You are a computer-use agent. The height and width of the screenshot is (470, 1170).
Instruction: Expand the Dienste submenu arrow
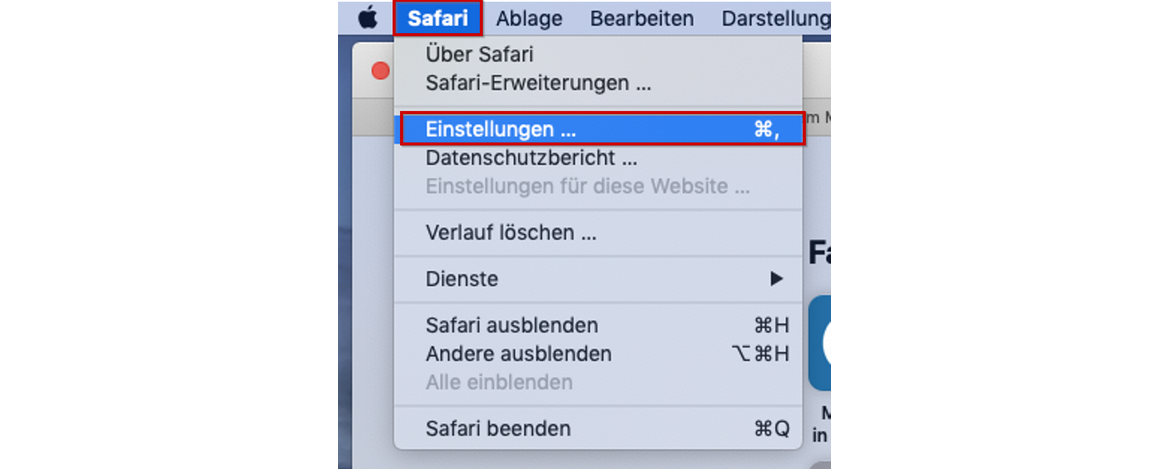point(776,279)
